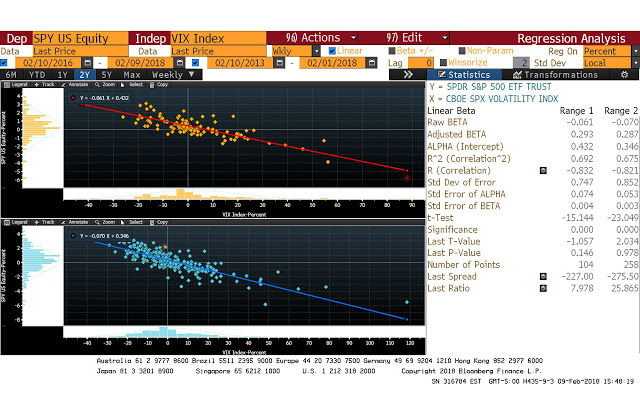Enable the Beta +/- checkbox
The image size is (640, 394).
point(392,51)
